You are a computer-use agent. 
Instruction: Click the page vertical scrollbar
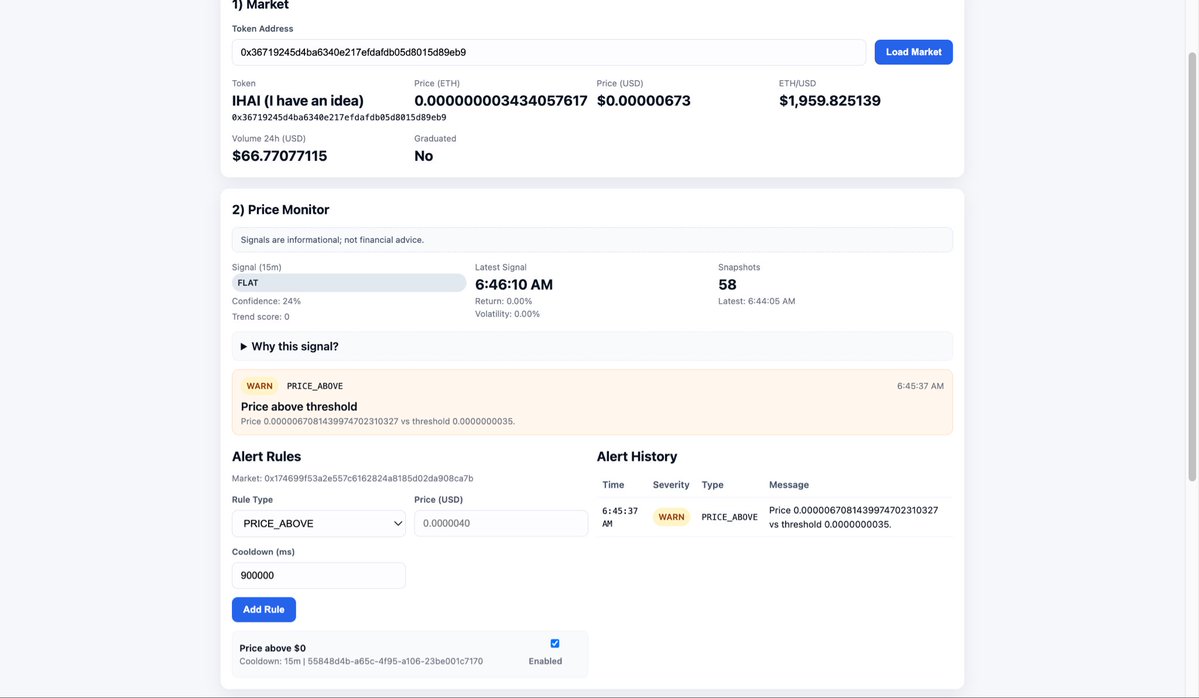coord(1191,267)
